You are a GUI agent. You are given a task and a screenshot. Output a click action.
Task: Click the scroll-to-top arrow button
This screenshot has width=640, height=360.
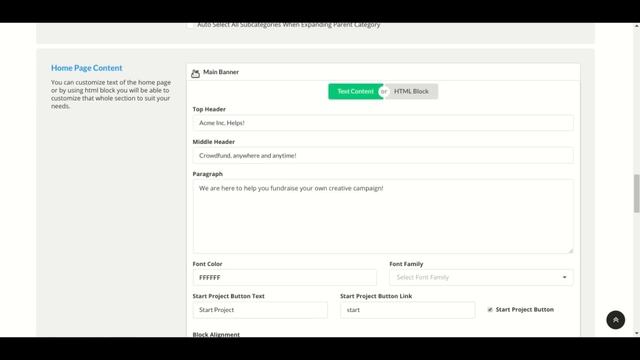tap(616, 320)
